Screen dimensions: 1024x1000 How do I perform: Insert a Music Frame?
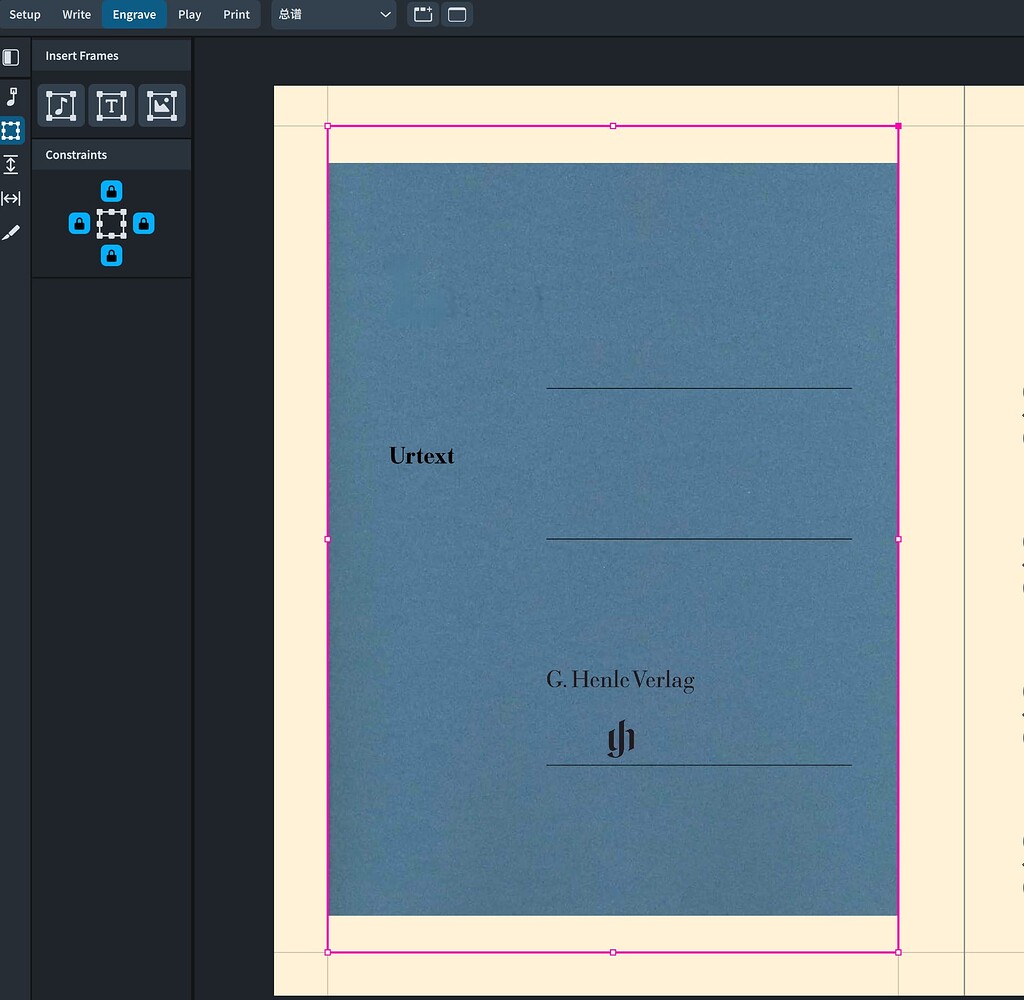(x=60, y=105)
